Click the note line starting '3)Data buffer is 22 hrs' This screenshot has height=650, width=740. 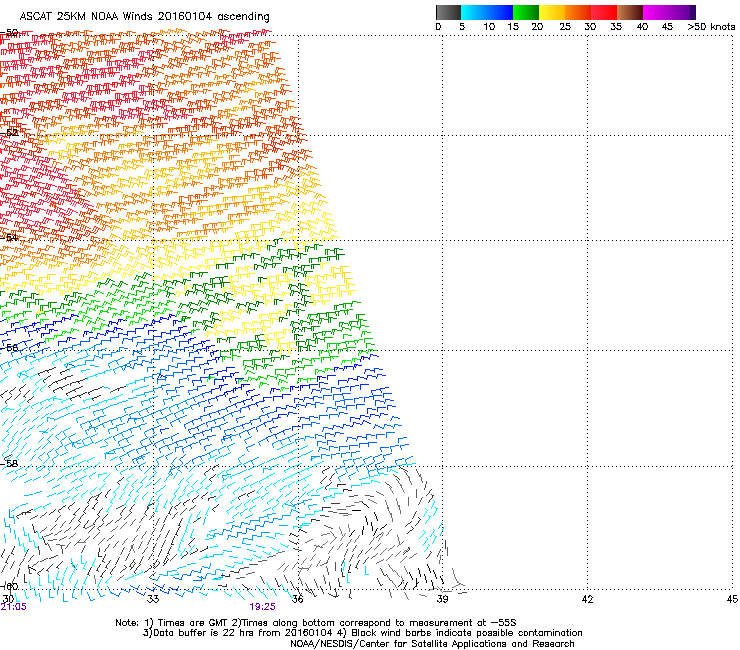click(362, 633)
